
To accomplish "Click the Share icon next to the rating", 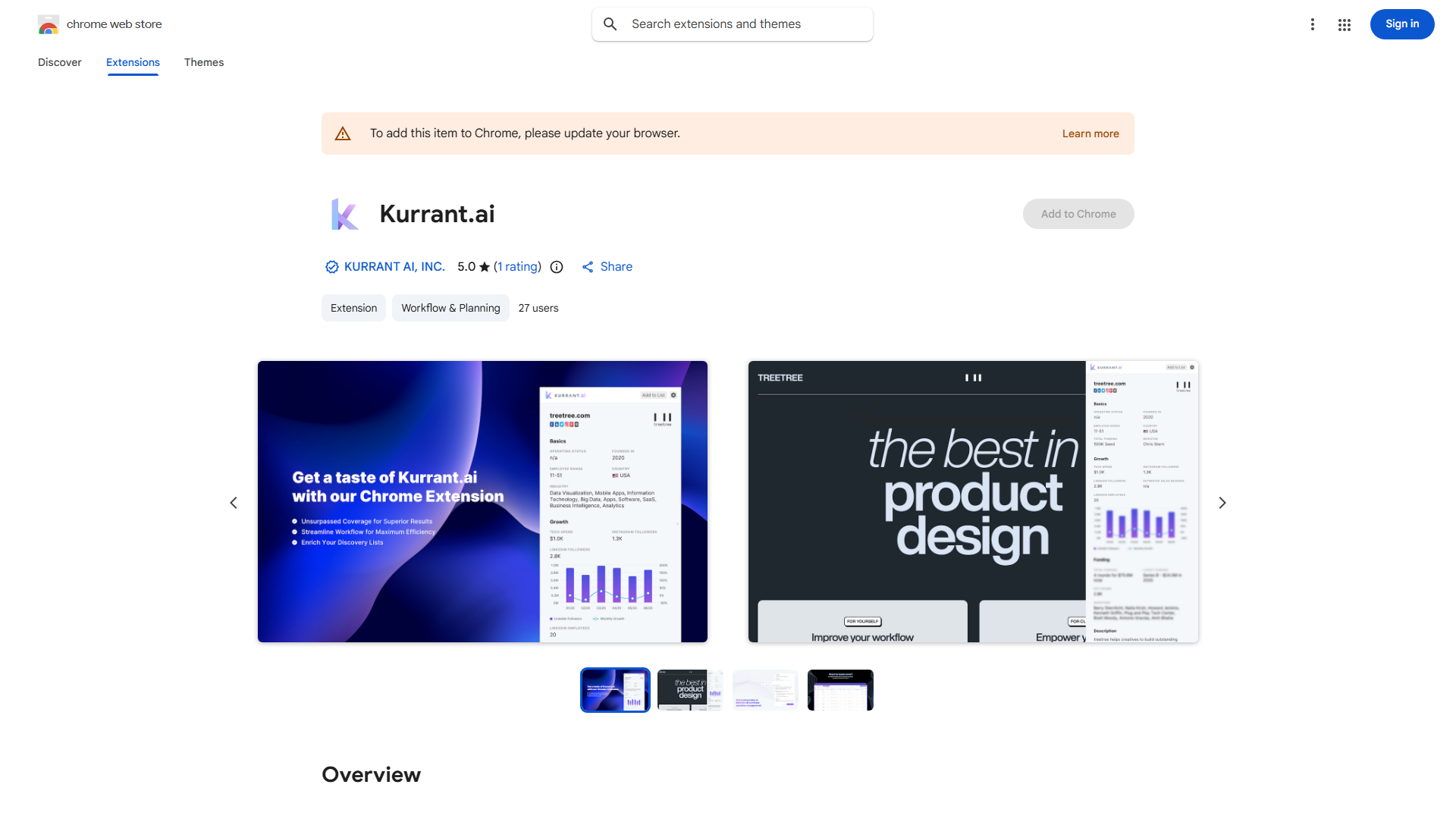I will pyautogui.click(x=588, y=266).
